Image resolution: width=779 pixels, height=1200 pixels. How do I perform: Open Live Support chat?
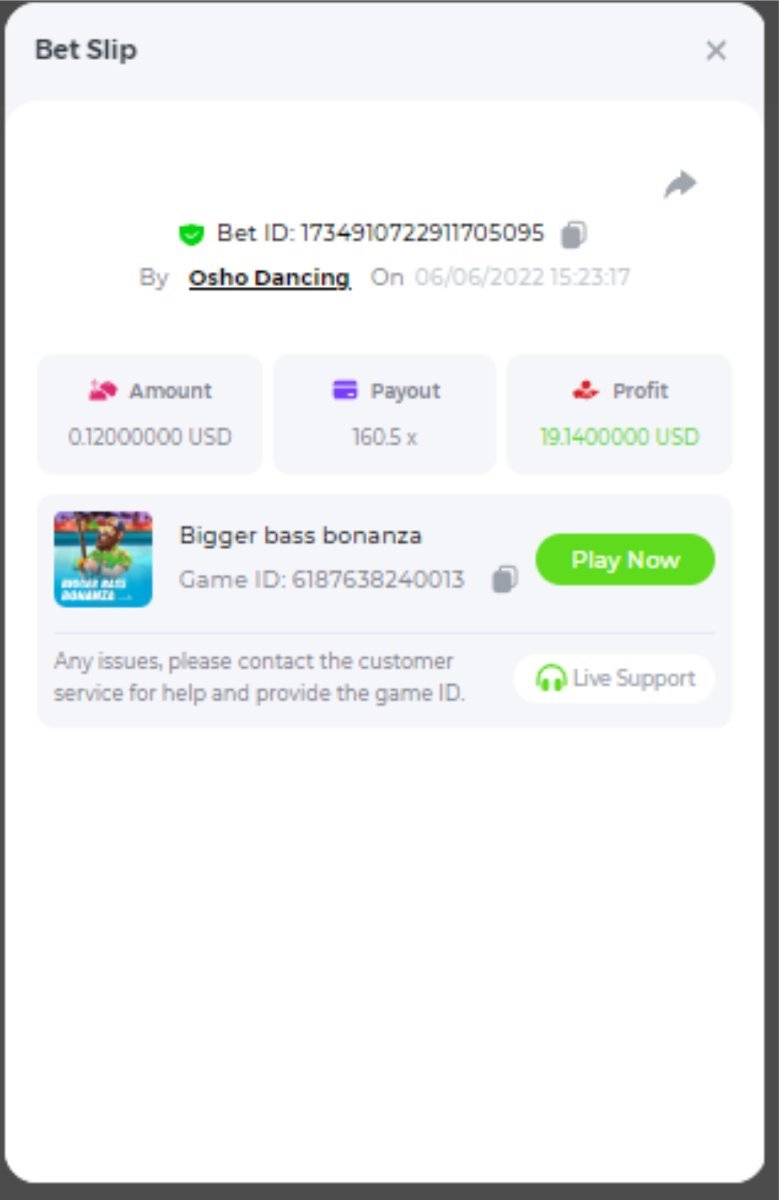click(x=614, y=678)
